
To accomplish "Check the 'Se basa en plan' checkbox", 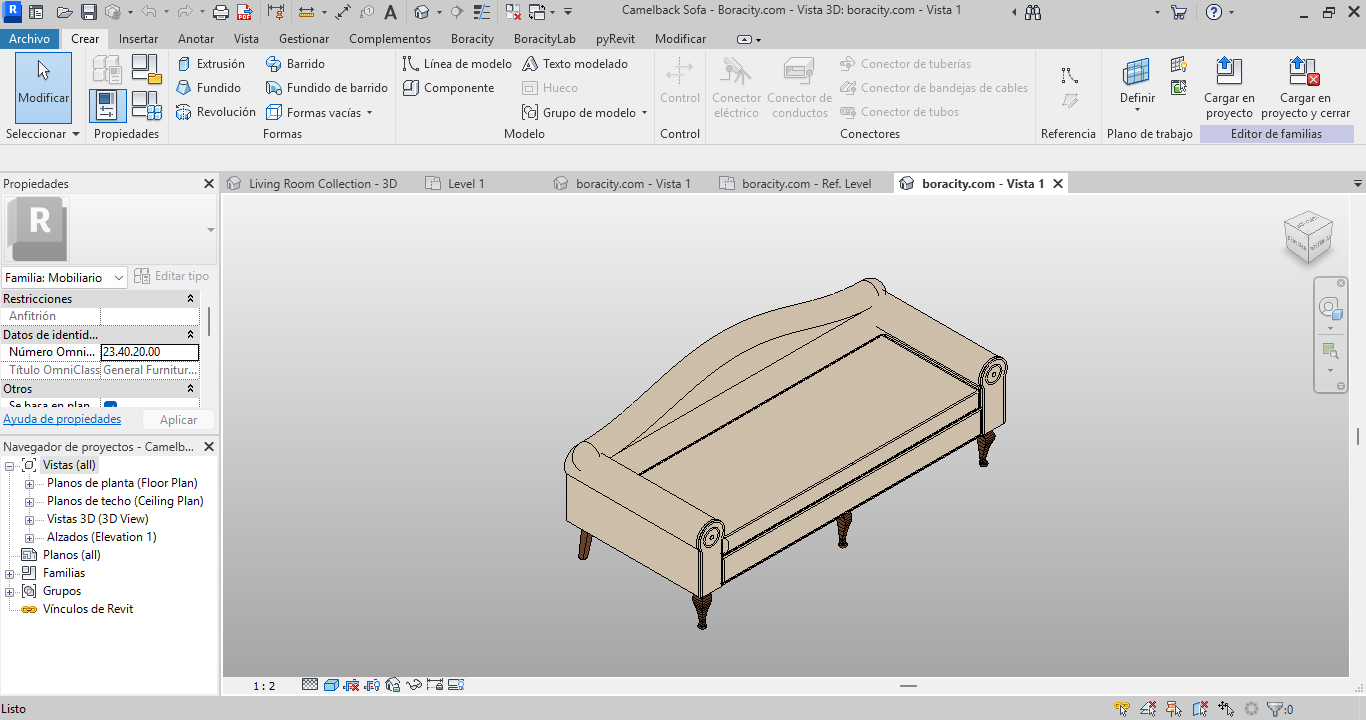I will 111,406.
